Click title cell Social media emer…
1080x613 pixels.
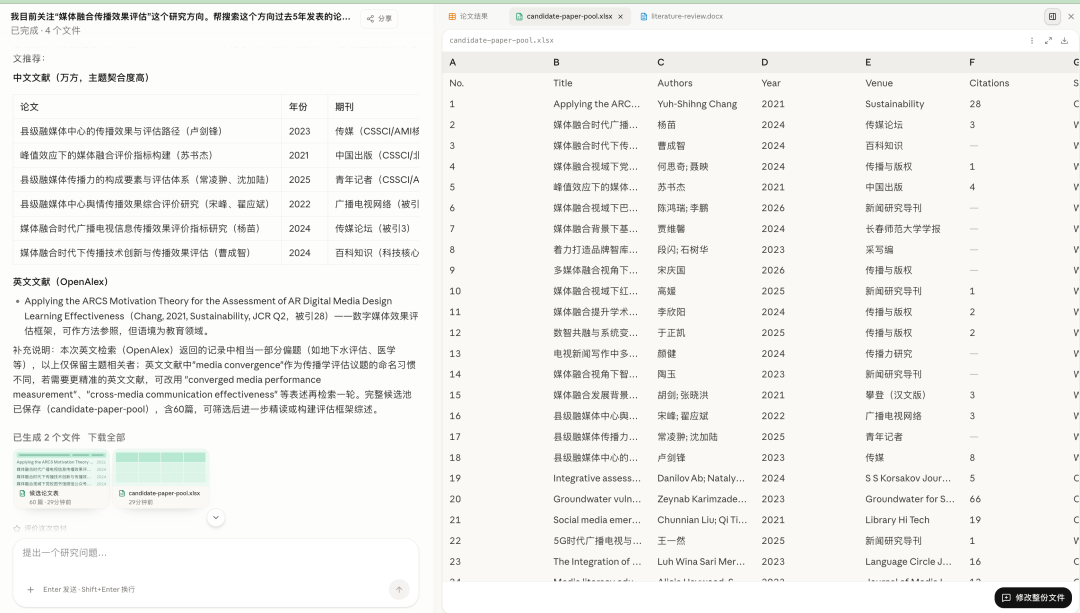tap(597, 520)
